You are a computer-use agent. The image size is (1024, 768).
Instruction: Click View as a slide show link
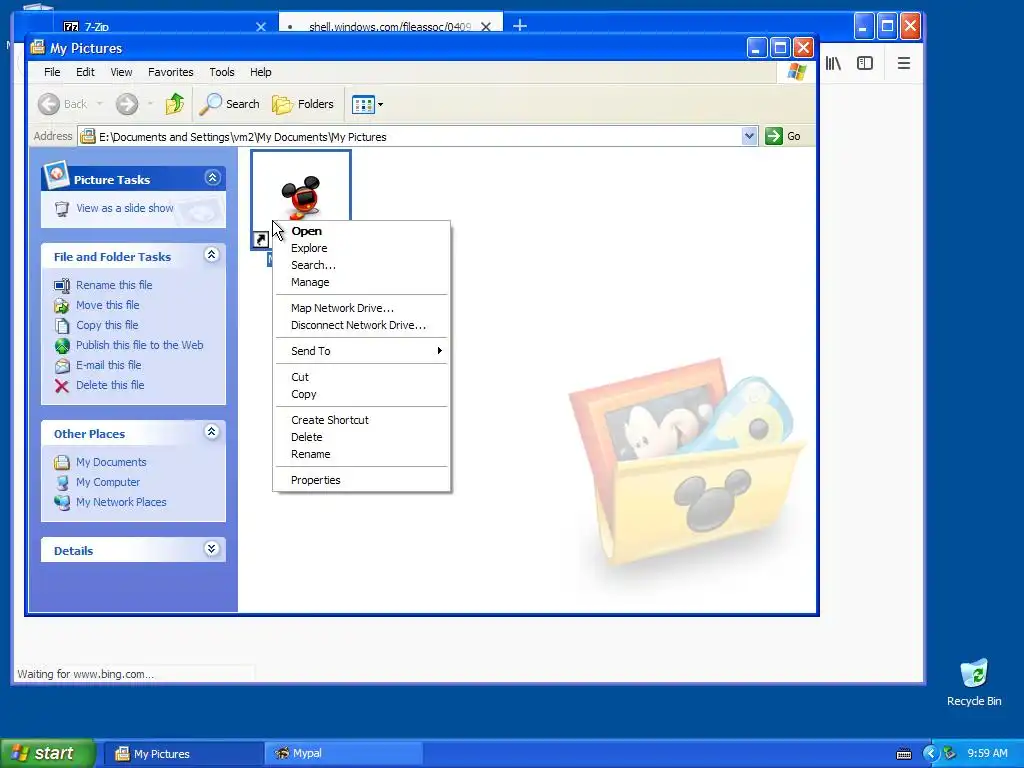[x=125, y=208]
